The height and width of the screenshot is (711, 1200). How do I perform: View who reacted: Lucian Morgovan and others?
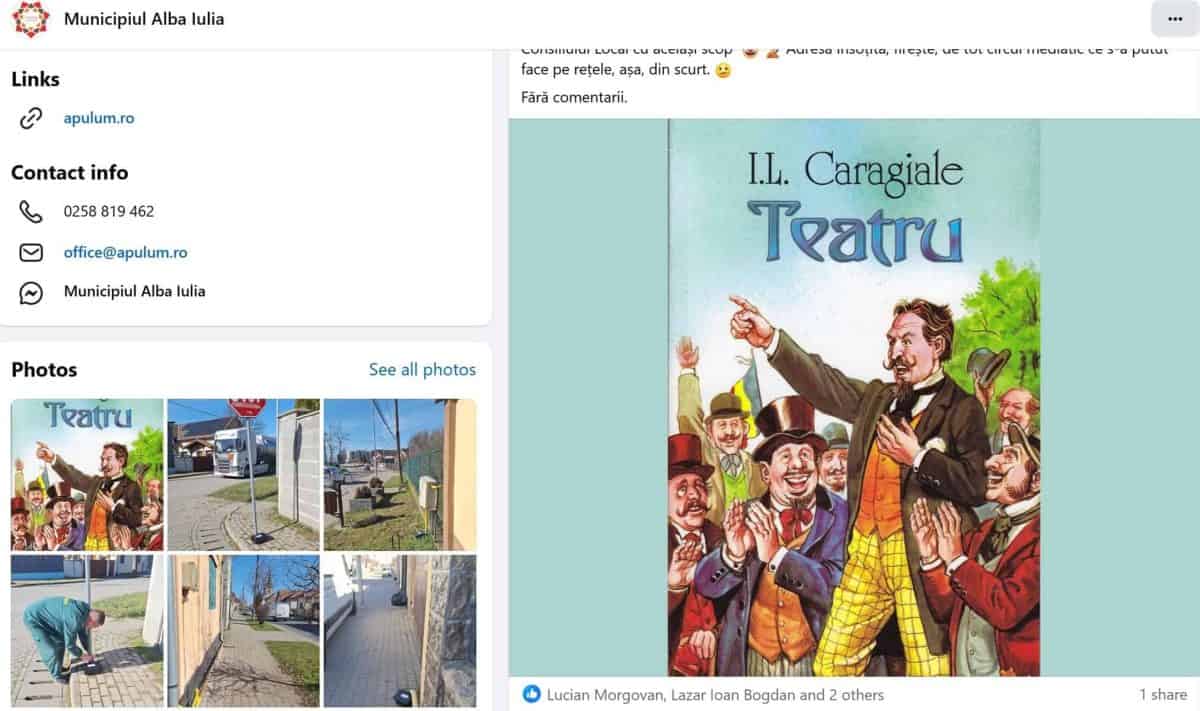(715, 694)
